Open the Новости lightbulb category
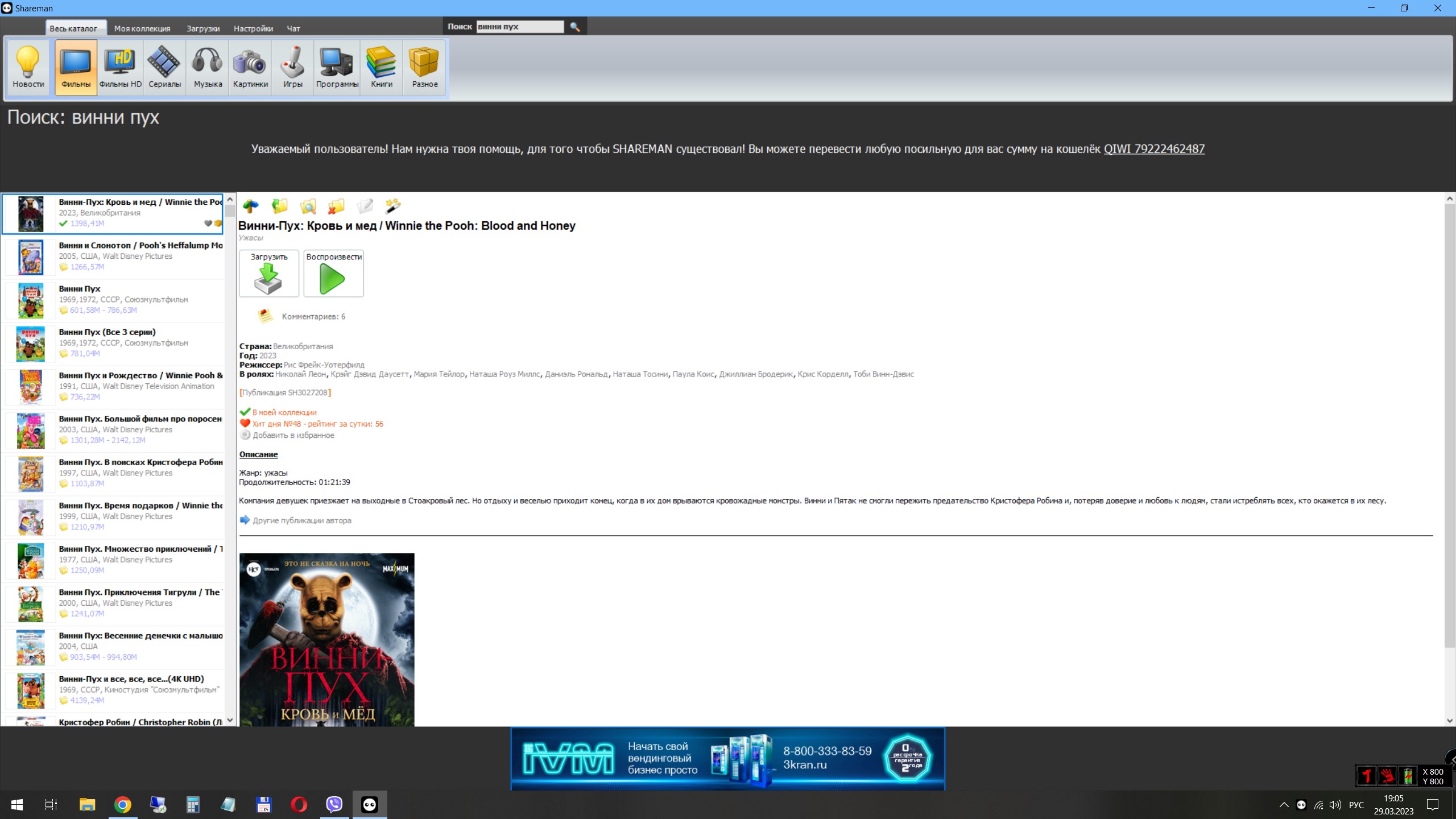 pos(28,67)
